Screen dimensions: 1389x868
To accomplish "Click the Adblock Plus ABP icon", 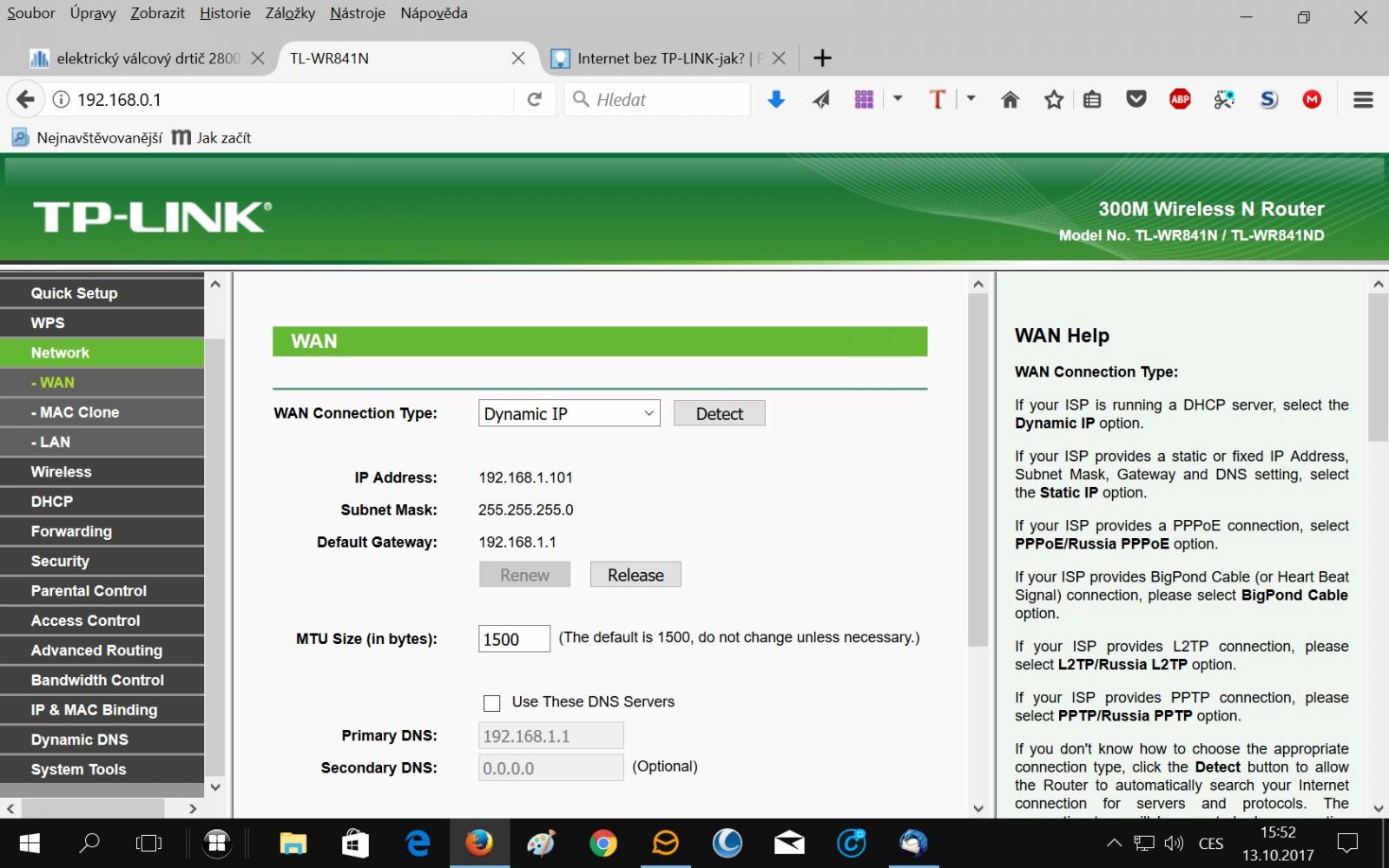I will coord(1180,99).
